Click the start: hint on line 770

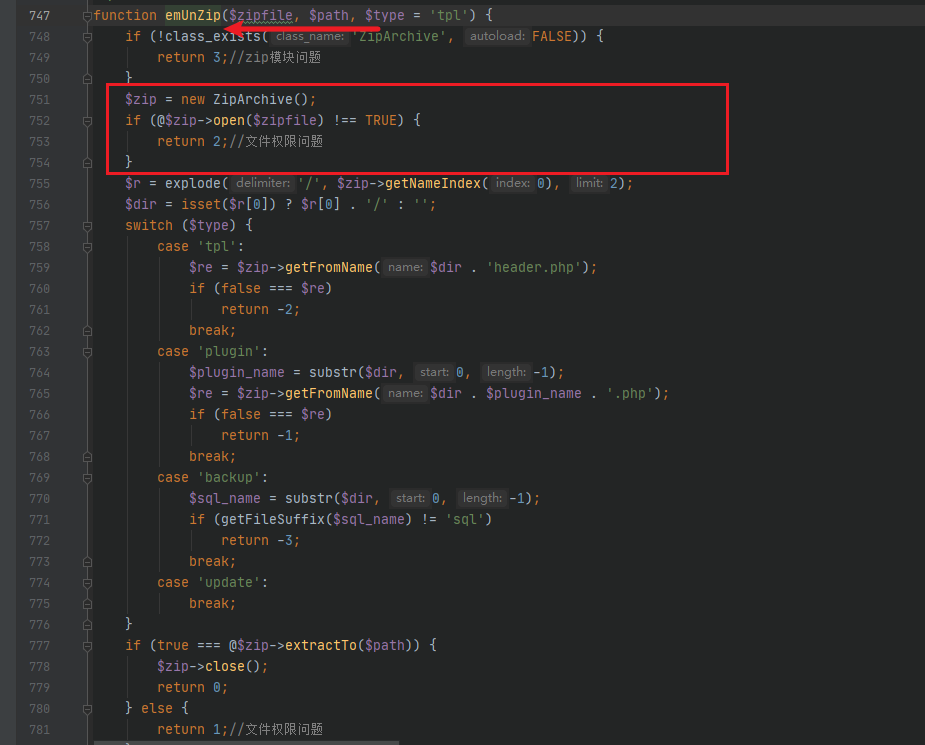pos(410,499)
